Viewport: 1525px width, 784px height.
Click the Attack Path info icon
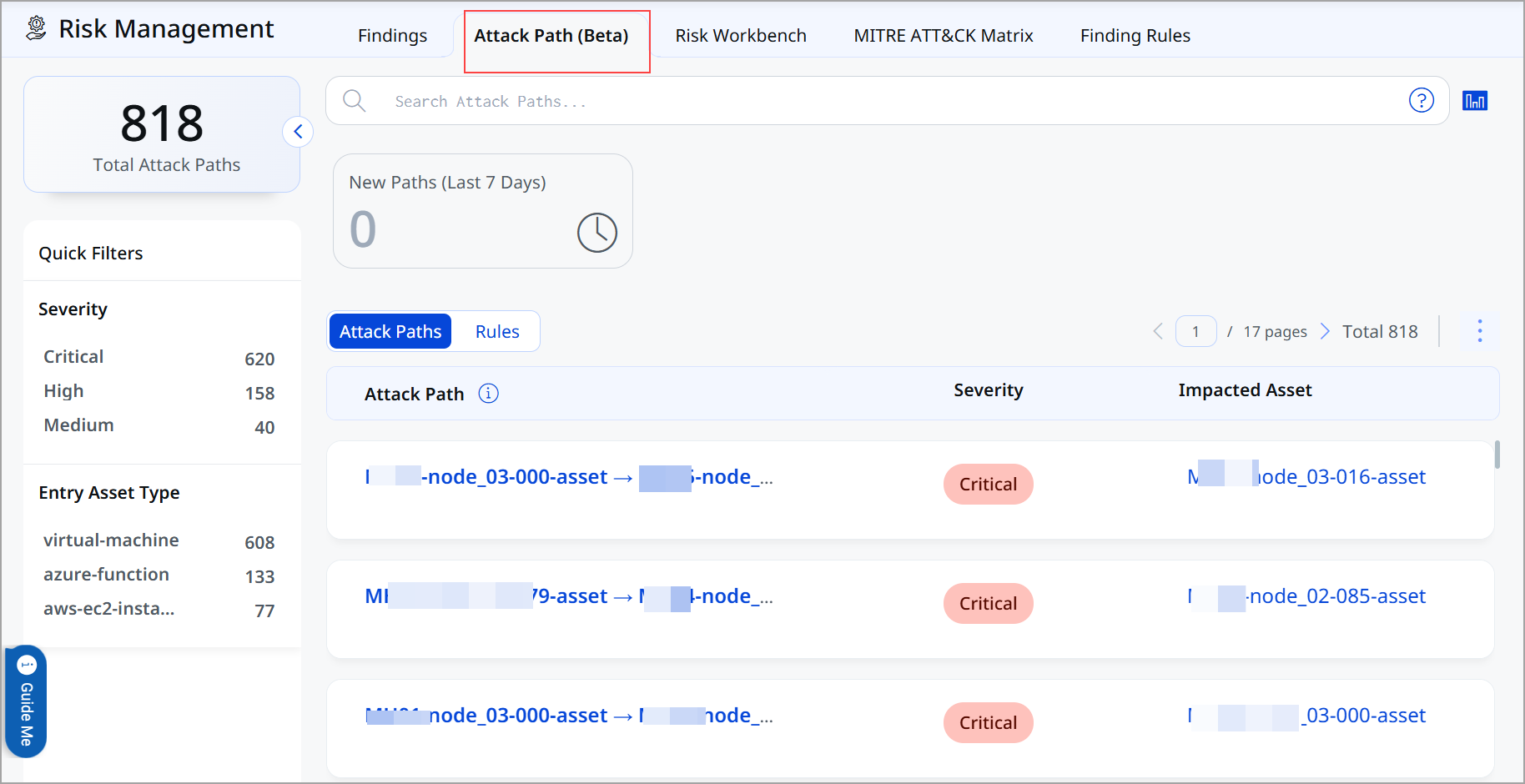click(488, 394)
